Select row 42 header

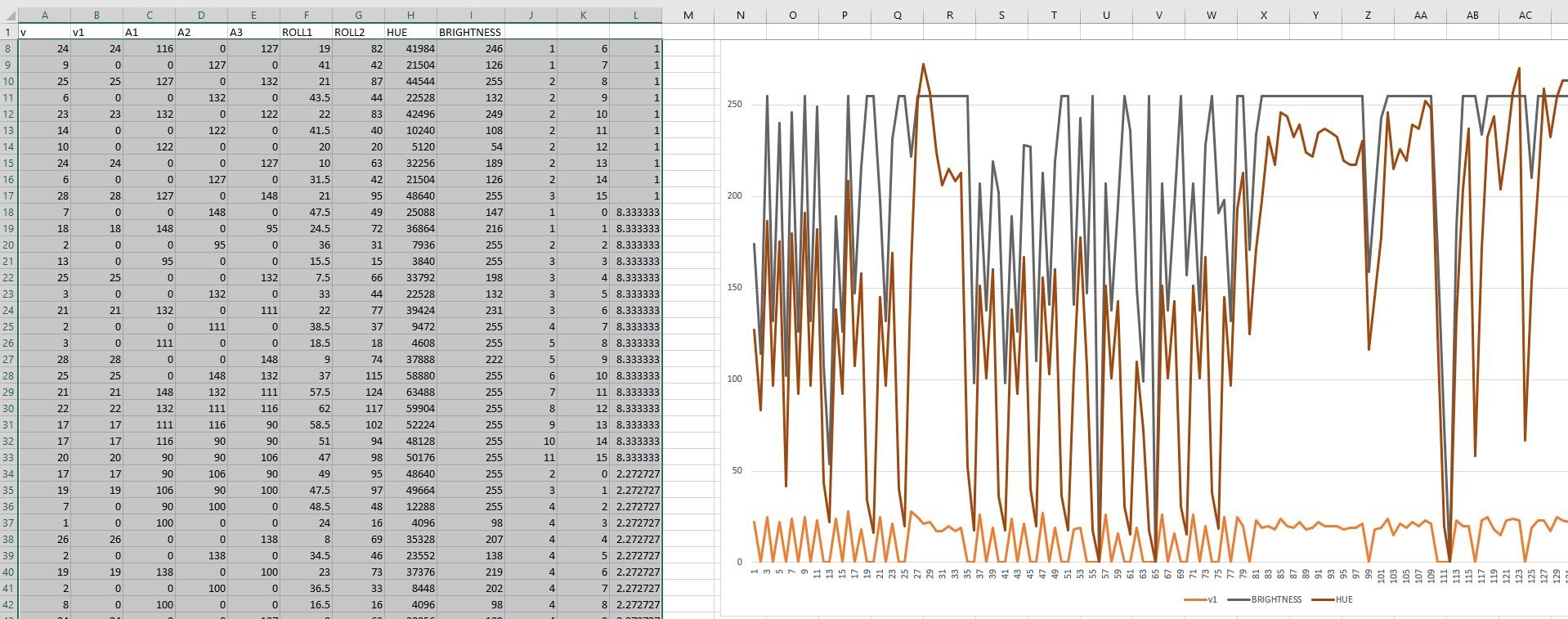tap(8, 604)
